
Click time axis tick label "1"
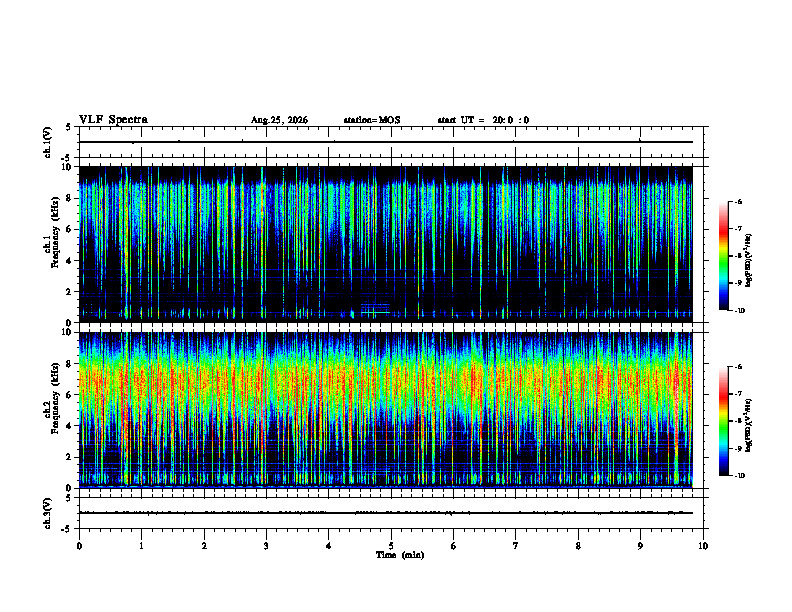141,546
